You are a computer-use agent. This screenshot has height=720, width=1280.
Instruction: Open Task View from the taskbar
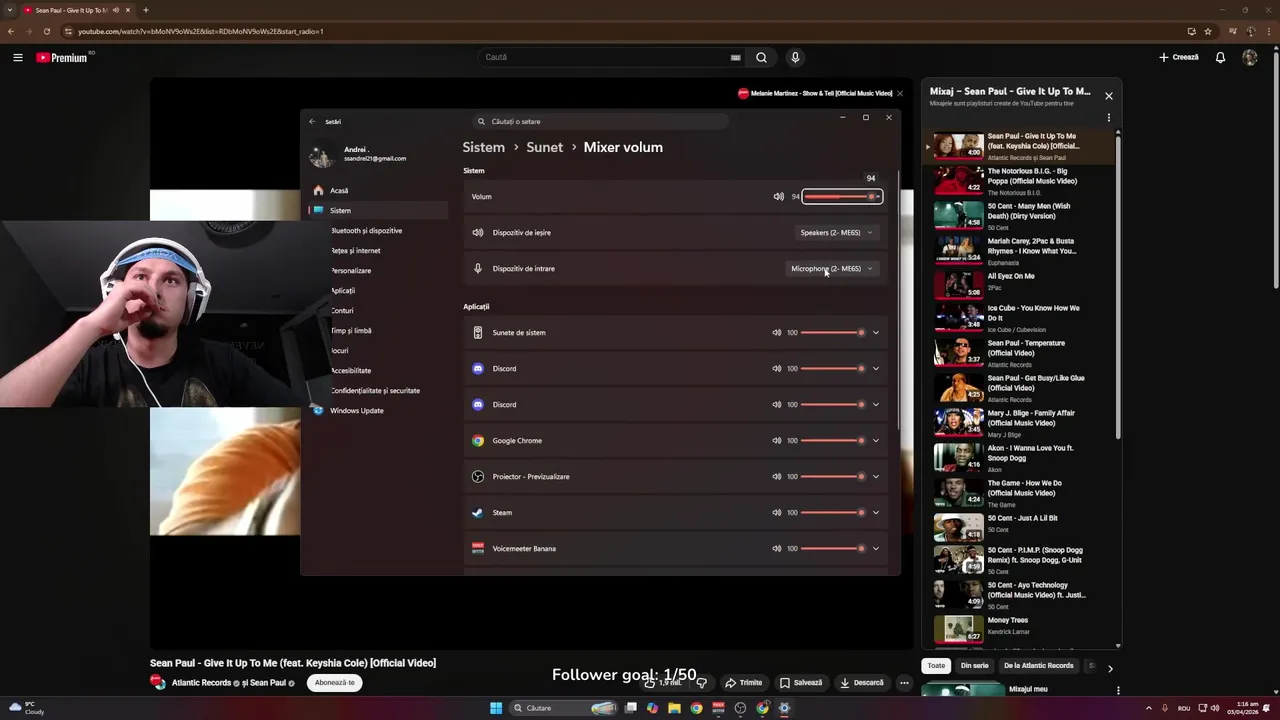pos(631,708)
